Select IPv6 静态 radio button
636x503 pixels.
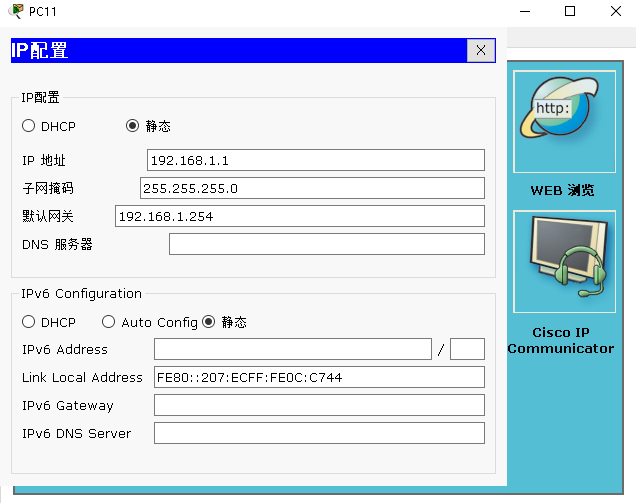click(208, 322)
